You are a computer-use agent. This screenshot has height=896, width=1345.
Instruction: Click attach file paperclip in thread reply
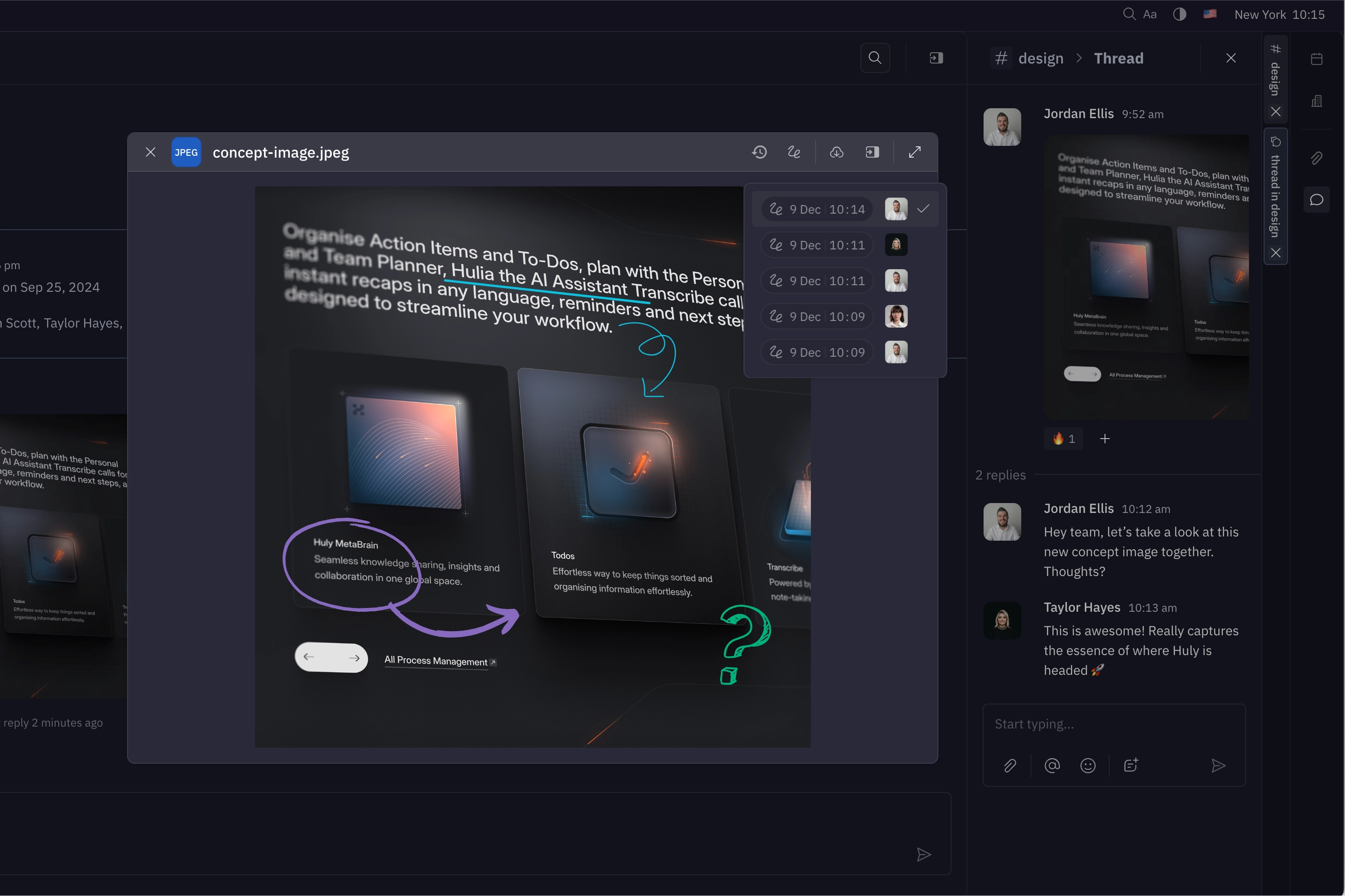(x=1009, y=765)
